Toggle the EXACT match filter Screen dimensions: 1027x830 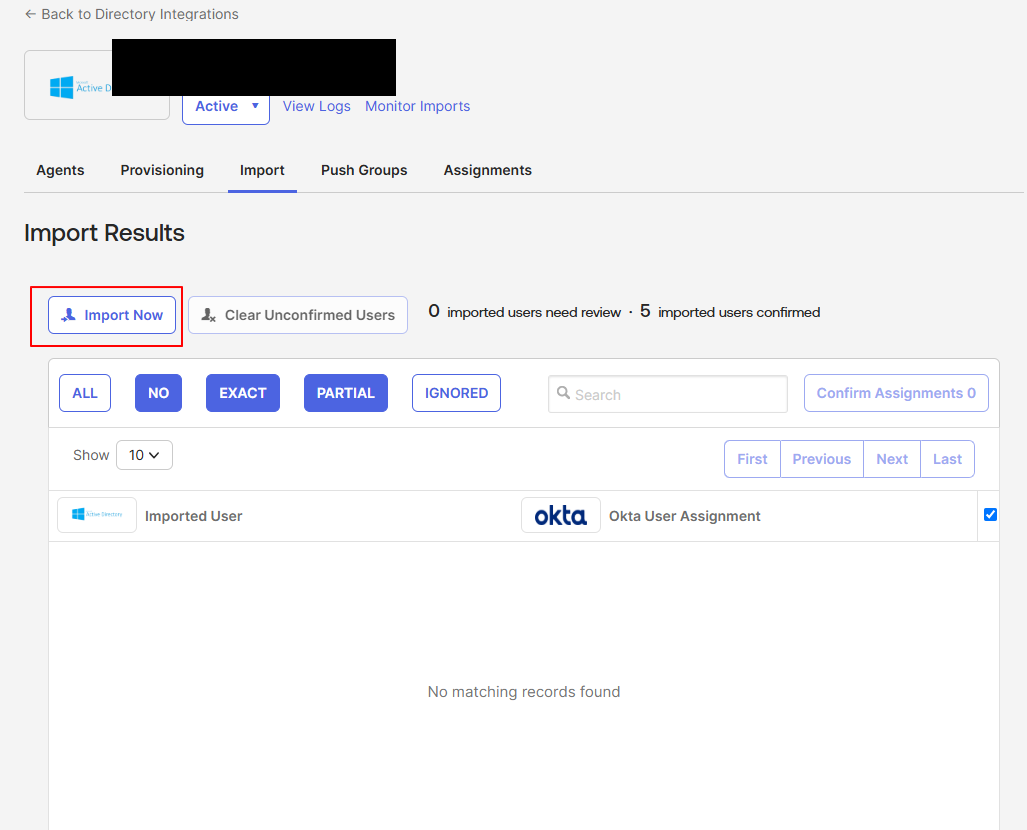coord(242,393)
